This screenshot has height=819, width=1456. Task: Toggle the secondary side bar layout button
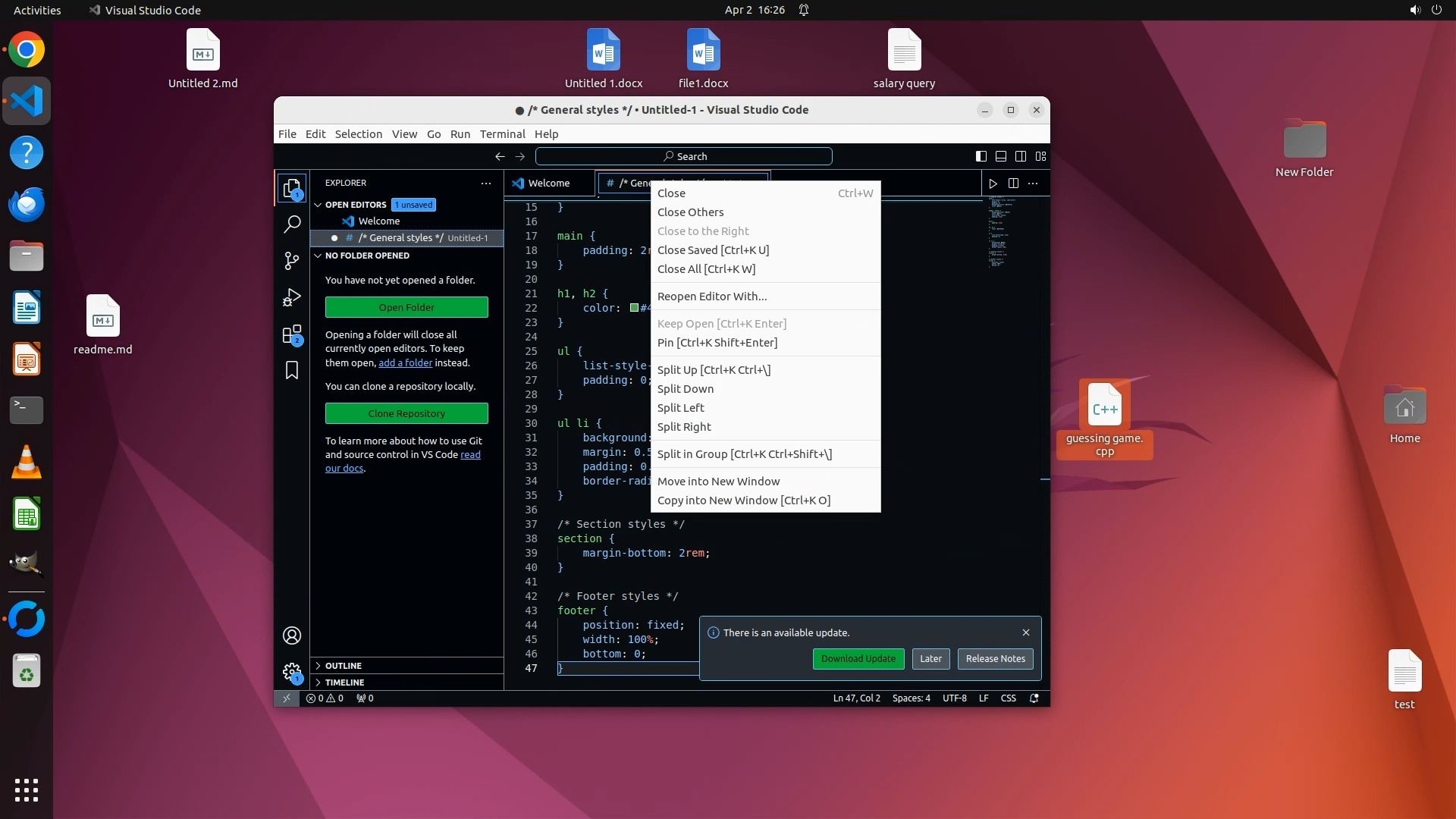coord(1021,156)
